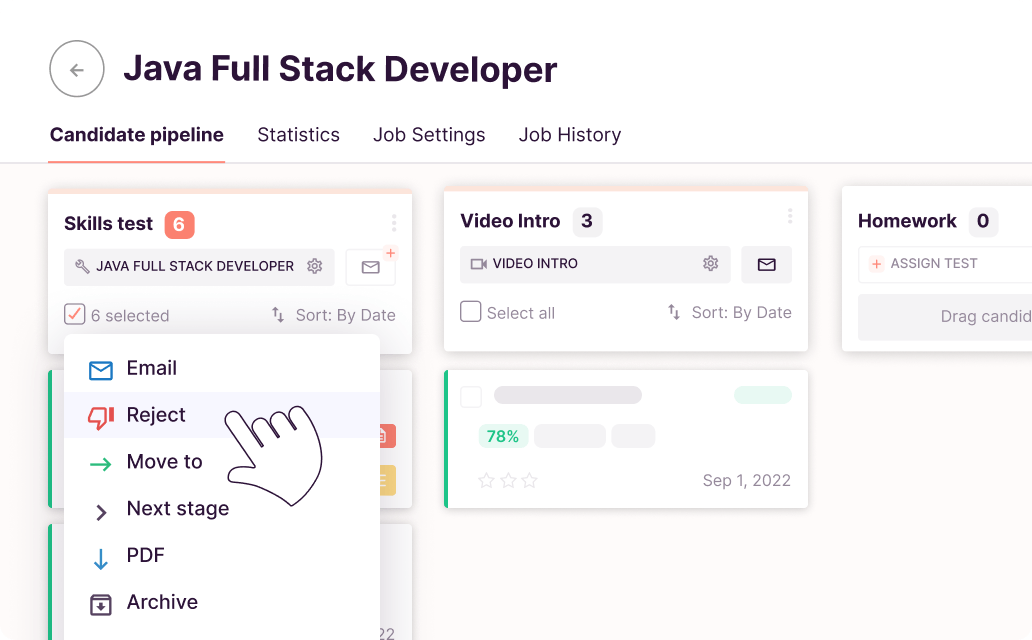Expand the Next stage submenu
The height and width of the screenshot is (640, 1032).
(x=176, y=509)
